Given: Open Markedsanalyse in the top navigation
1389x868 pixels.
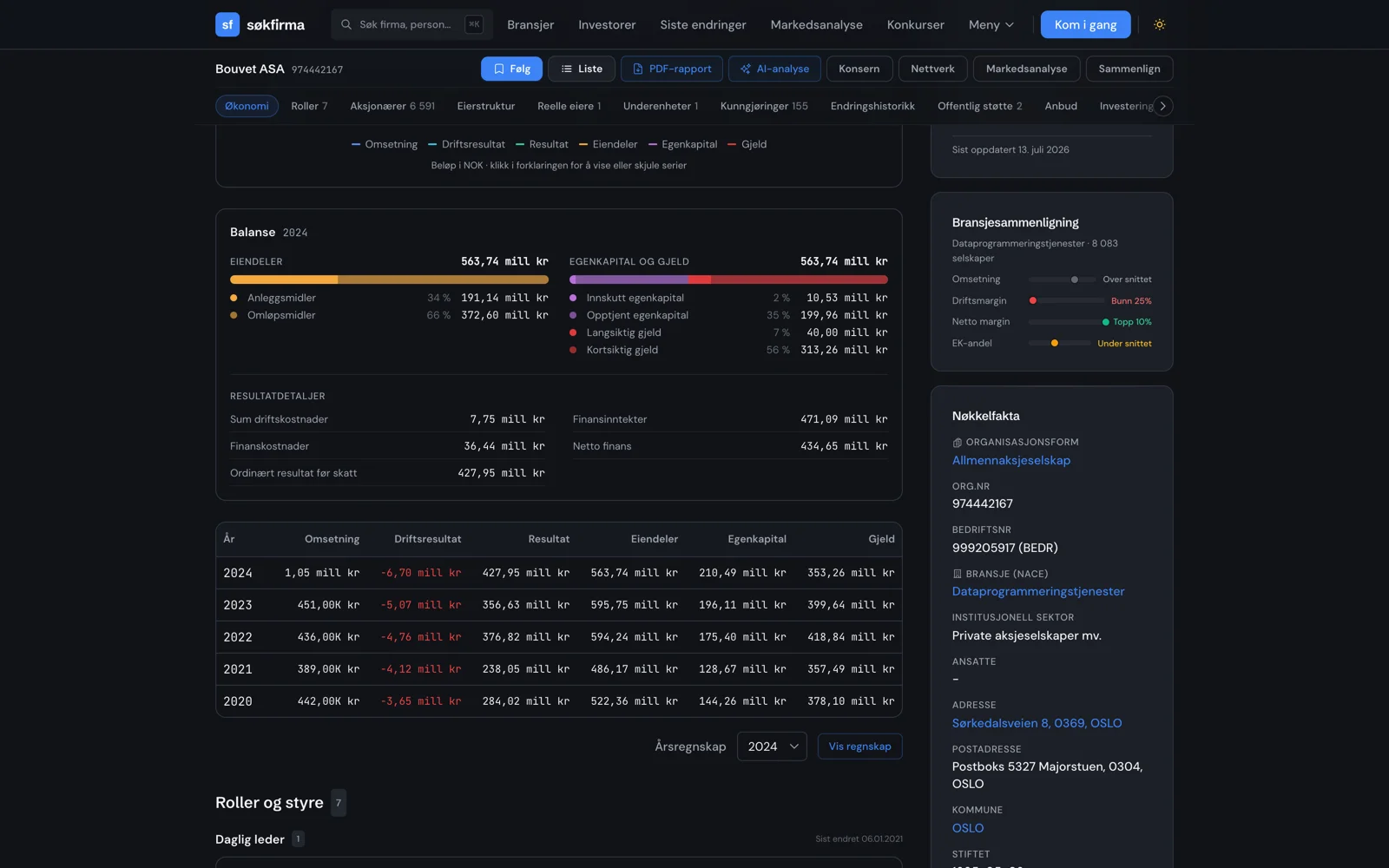Looking at the screenshot, I should [816, 24].
